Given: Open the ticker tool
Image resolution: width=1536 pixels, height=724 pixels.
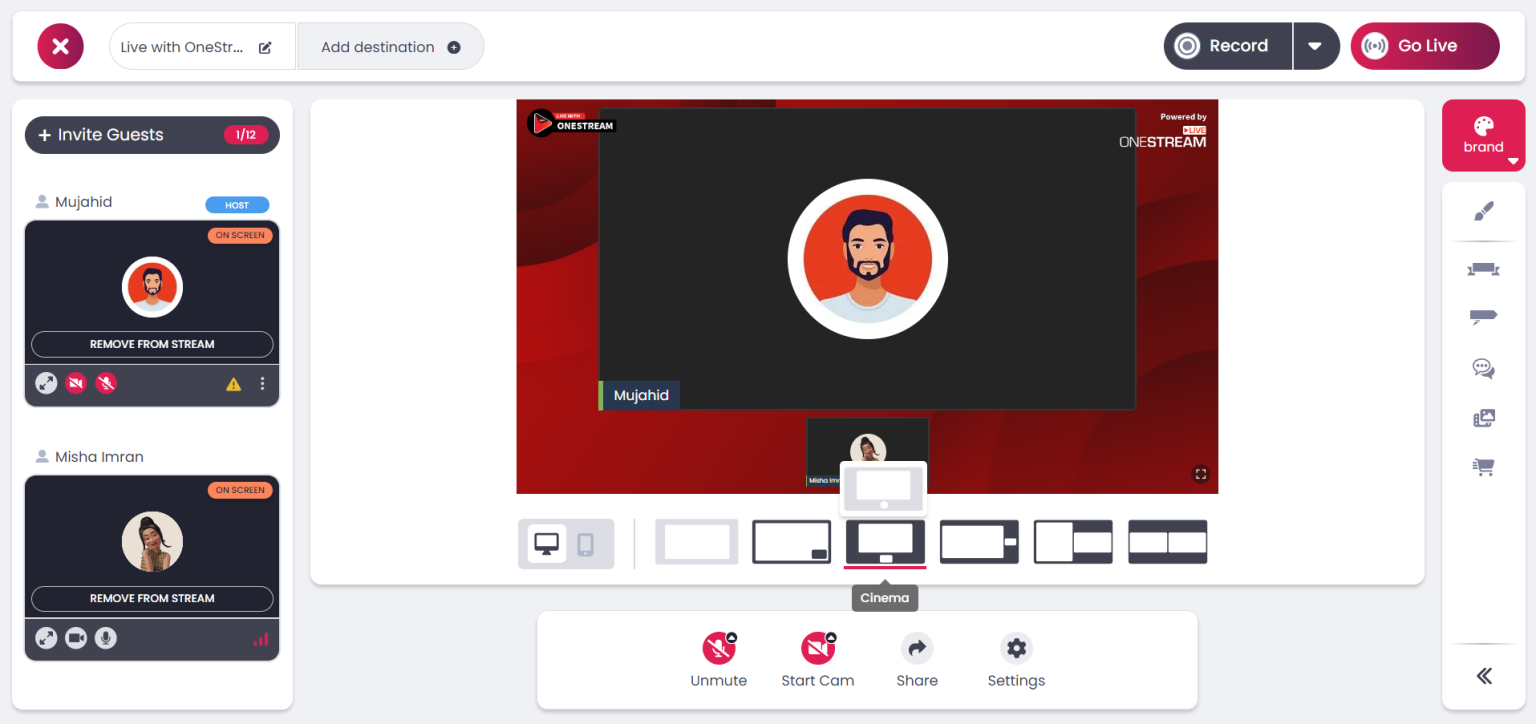Looking at the screenshot, I should click(1483, 317).
